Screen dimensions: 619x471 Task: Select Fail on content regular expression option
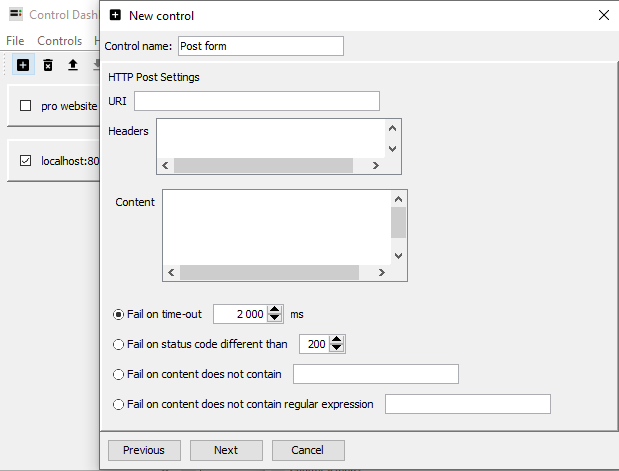click(118, 404)
